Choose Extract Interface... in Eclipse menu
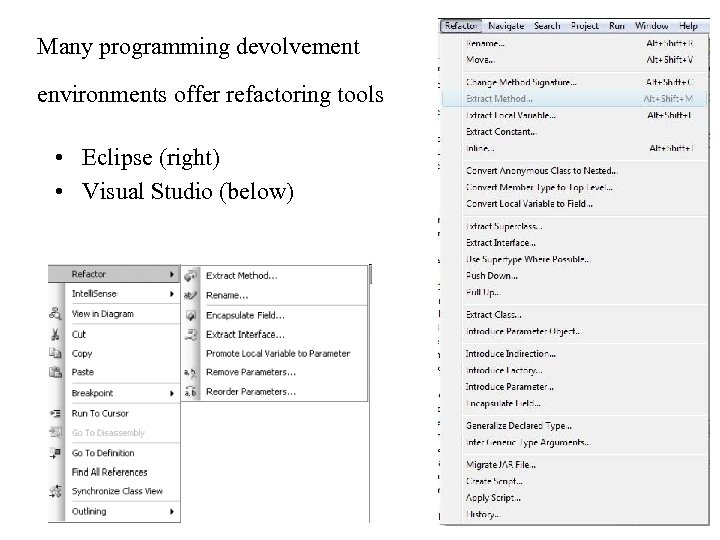The image size is (720, 540). (x=574, y=243)
